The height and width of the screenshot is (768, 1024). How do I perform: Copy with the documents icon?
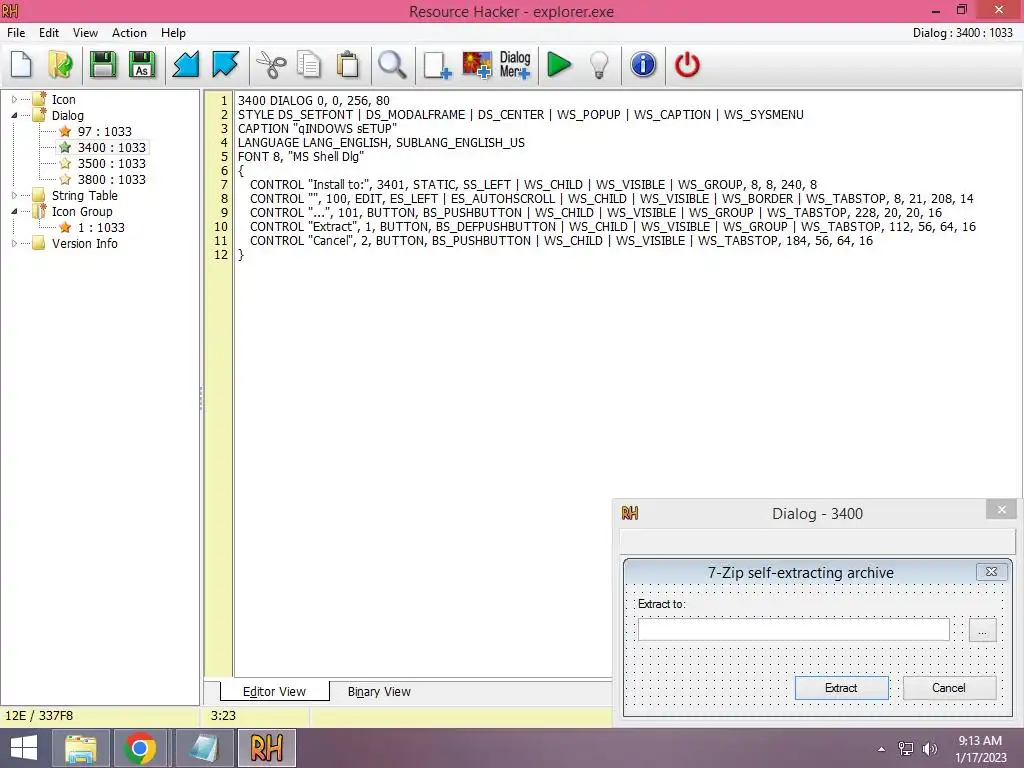[309, 65]
